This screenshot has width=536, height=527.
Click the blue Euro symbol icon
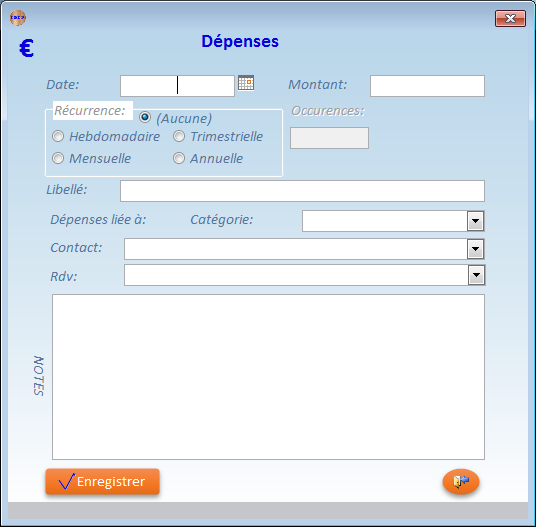click(x=26, y=48)
